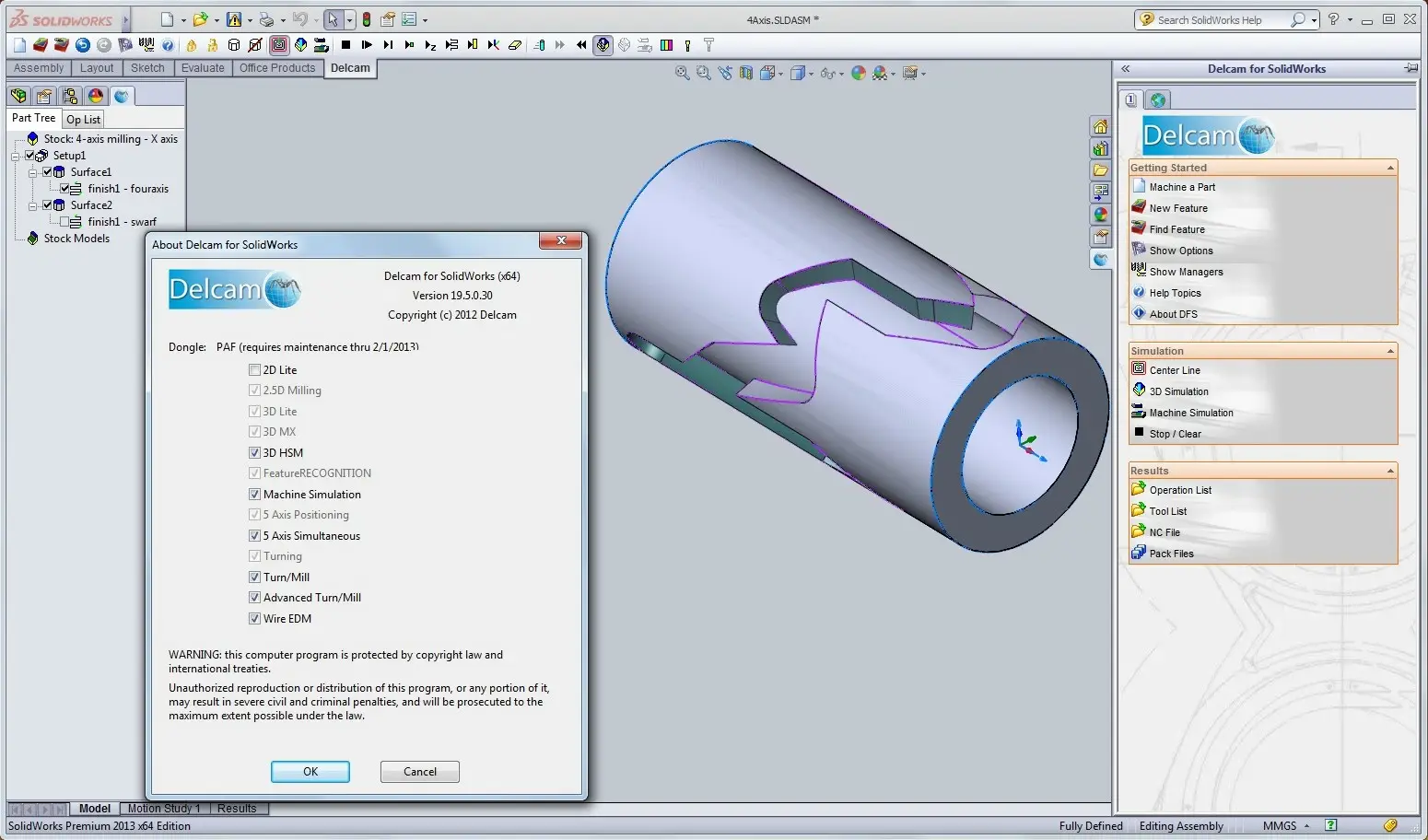Click the Zoom to Area magnifier icon
Screen dimensions: 1428x840
coord(704,73)
